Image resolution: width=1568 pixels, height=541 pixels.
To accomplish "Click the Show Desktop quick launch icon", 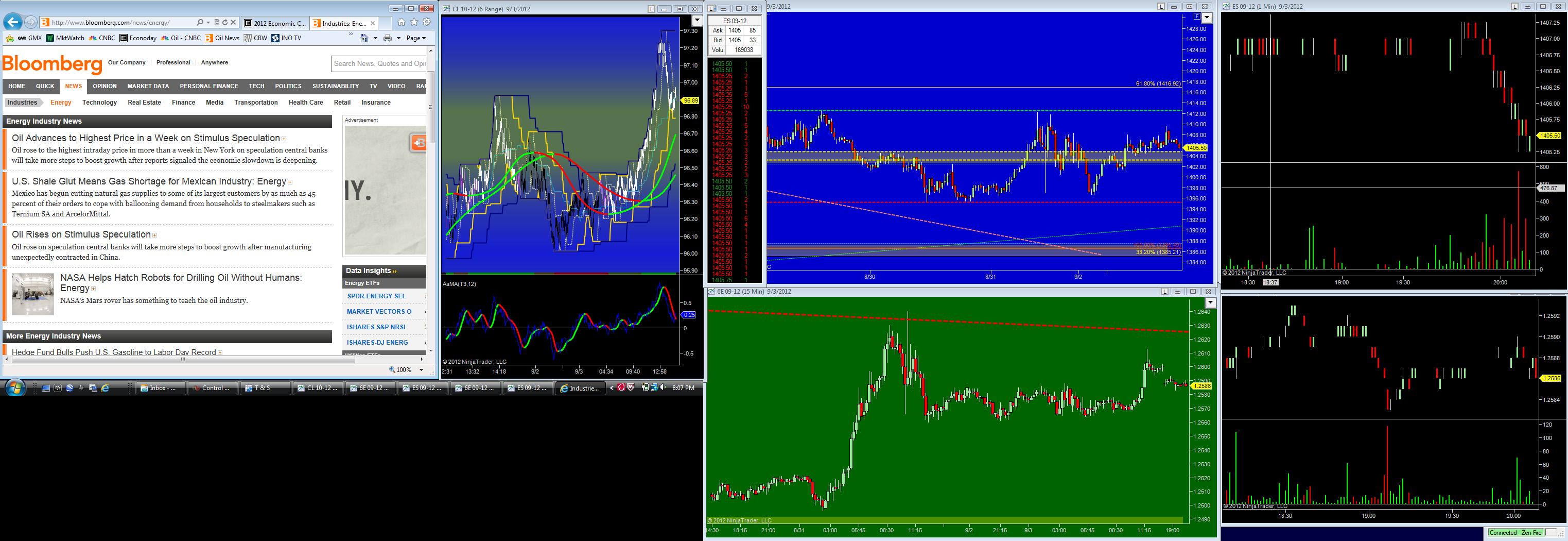I will click(45, 387).
